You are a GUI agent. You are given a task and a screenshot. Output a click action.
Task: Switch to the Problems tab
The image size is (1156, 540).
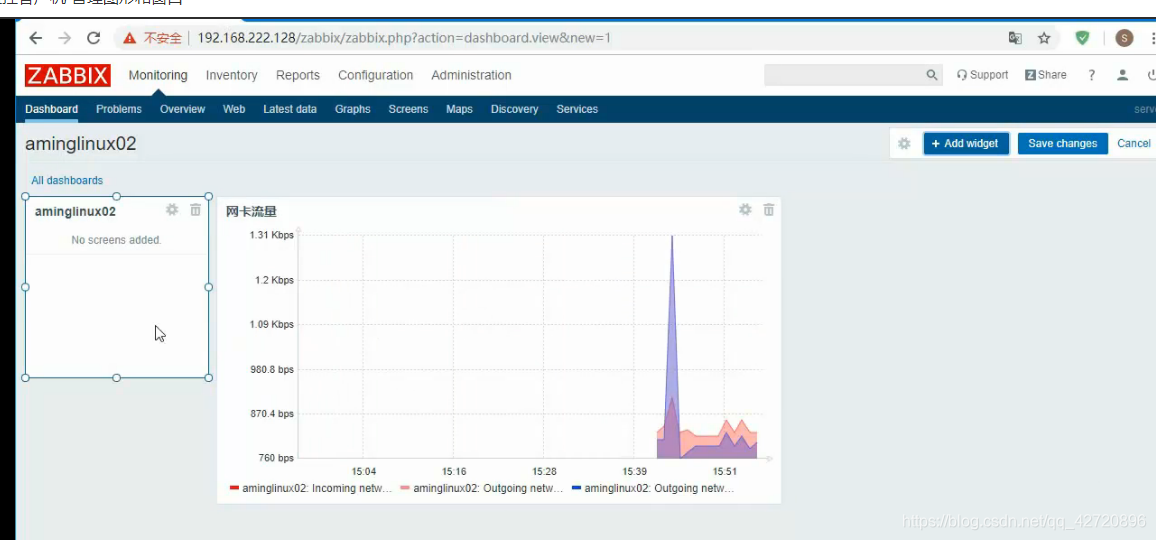pyautogui.click(x=119, y=109)
